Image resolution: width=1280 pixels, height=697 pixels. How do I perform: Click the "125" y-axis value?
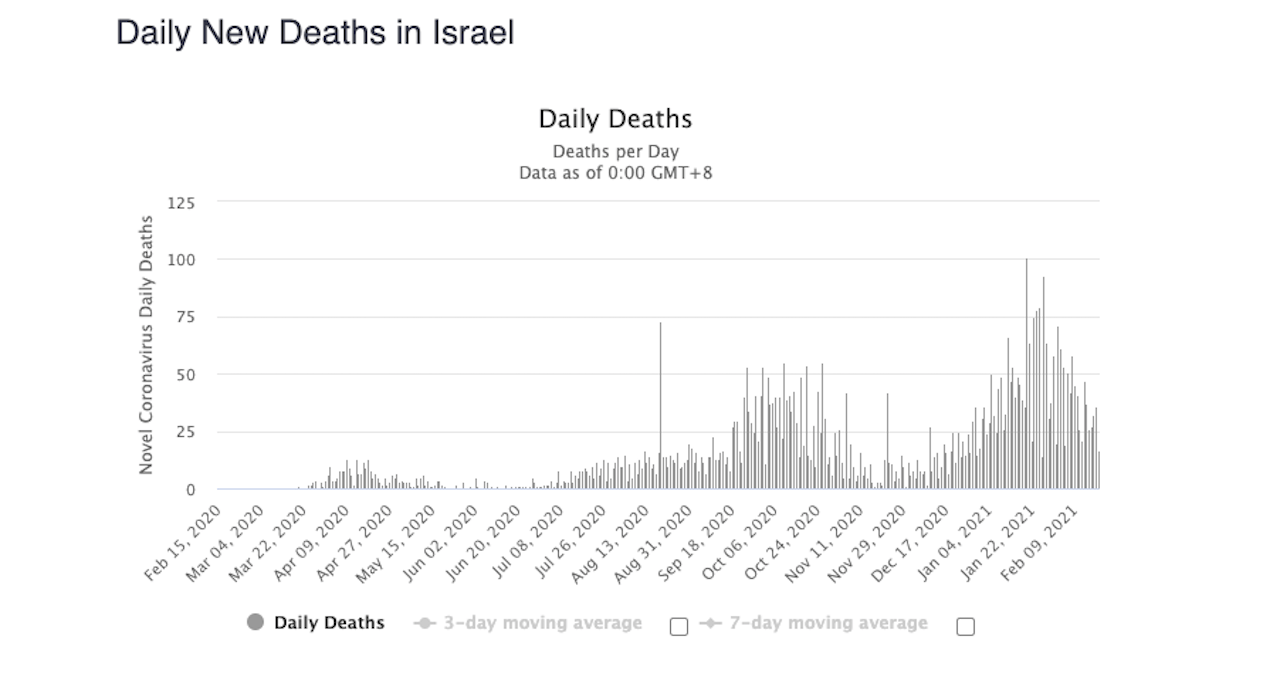click(x=181, y=202)
